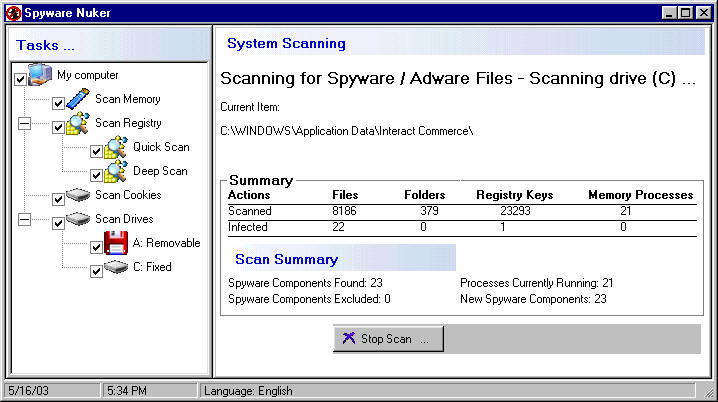Image resolution: width=718 pixels, height=402 pixels.
Task: Click the My computer monitor icon
Action: point(40,74)
